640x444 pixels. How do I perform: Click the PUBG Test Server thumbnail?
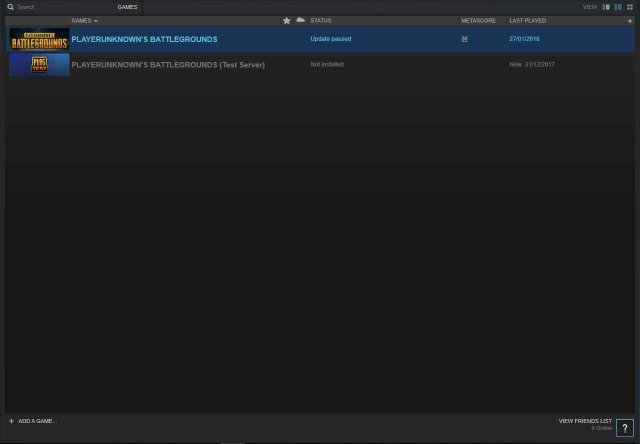pyautogui.click(x=39, y=64)
